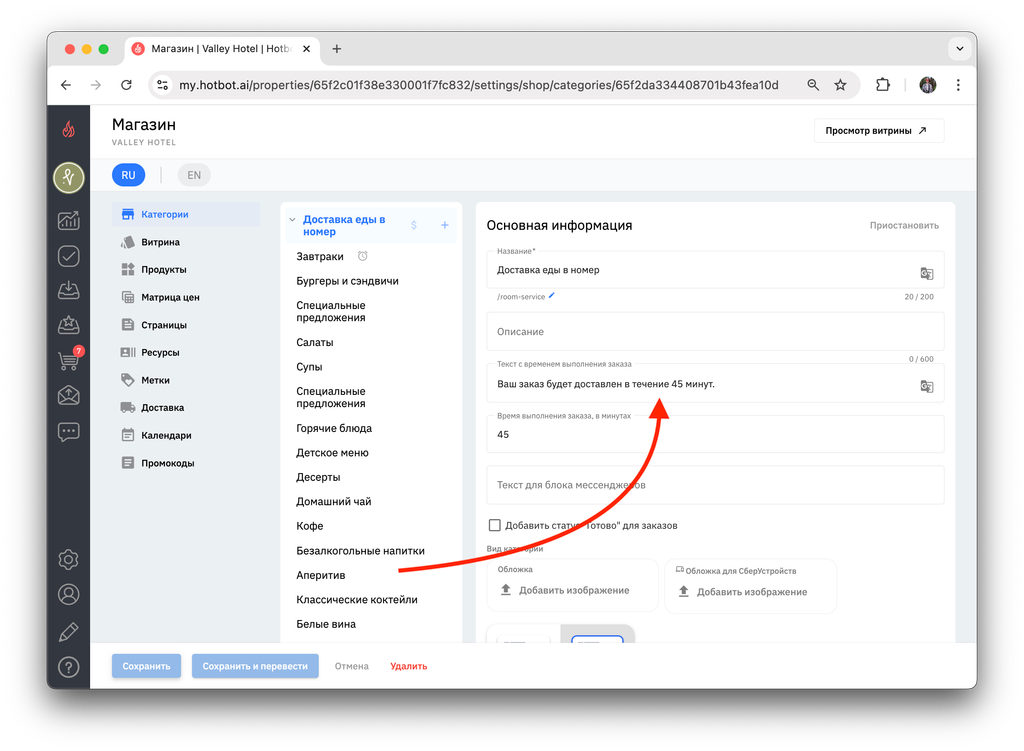Open the chat bubble sidebar icon
This screenshot has height=751, width=1024.
[69, 432]
